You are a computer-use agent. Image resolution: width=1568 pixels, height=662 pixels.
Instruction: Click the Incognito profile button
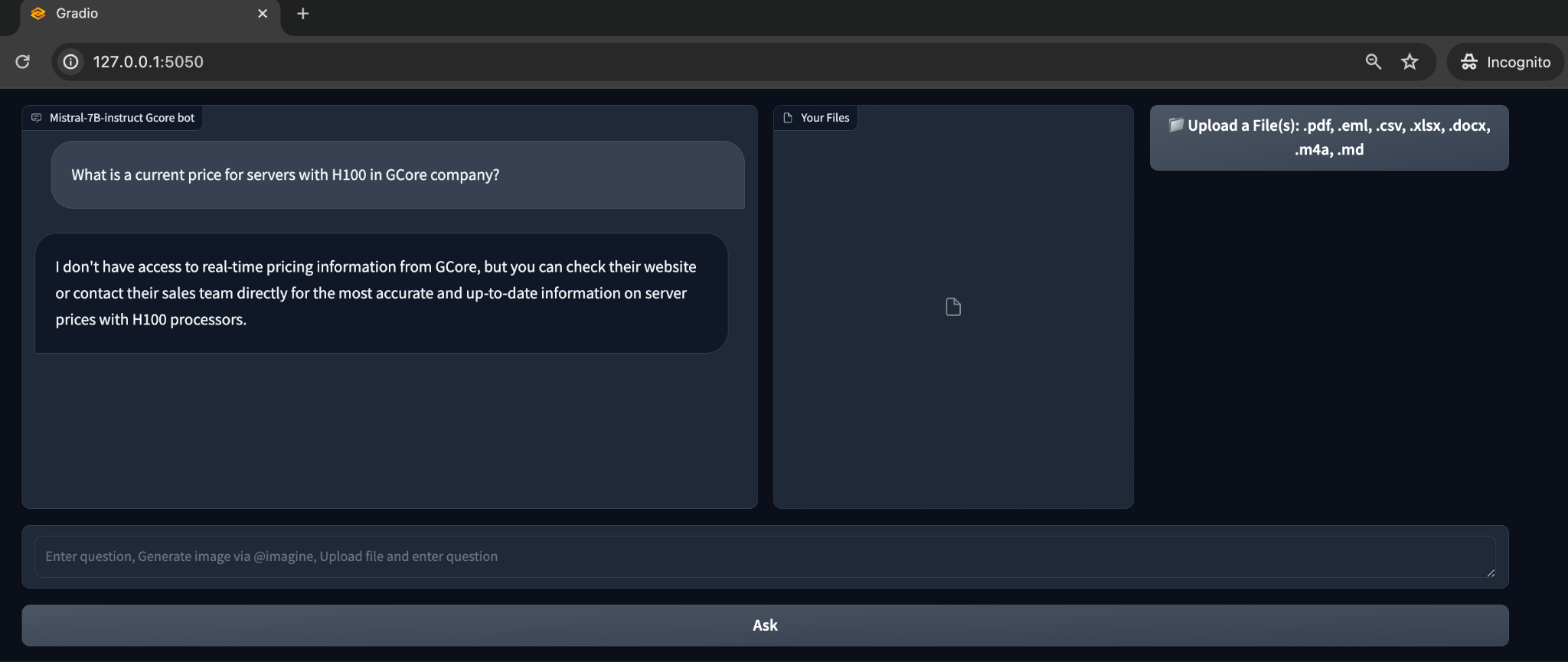click(1505, 62)
